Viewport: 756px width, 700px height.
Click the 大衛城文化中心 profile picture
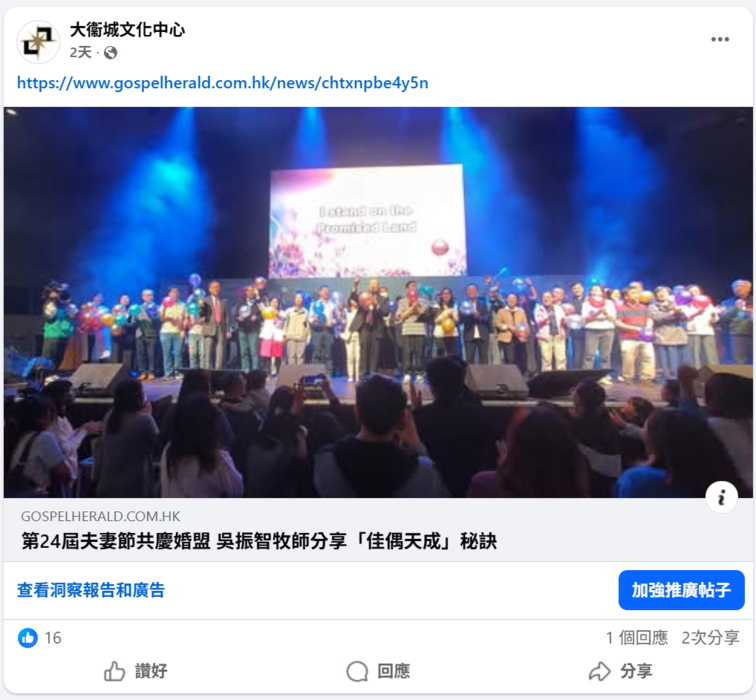39,42
